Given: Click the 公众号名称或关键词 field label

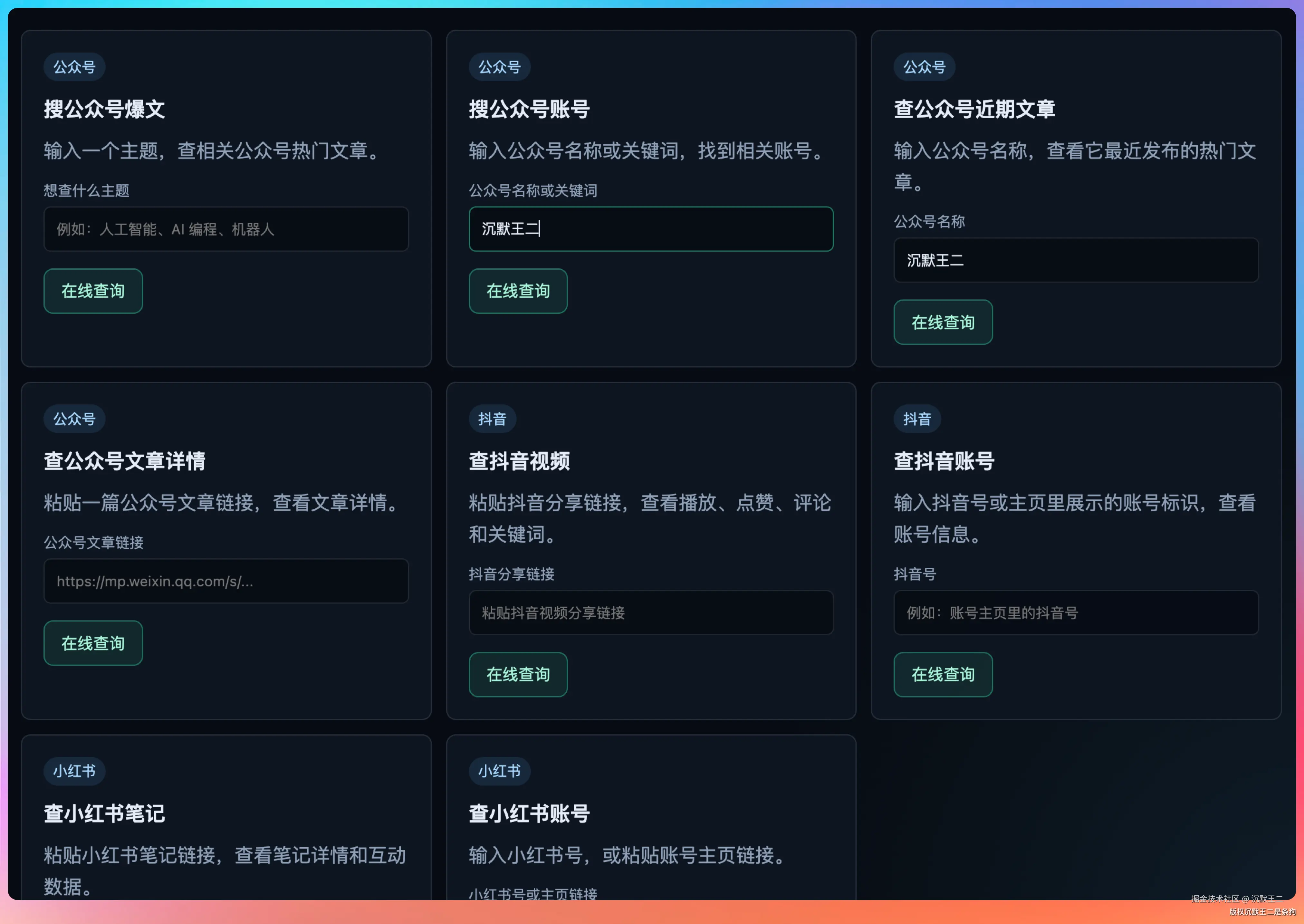Looking at the screenshot, I should [533, 191].
